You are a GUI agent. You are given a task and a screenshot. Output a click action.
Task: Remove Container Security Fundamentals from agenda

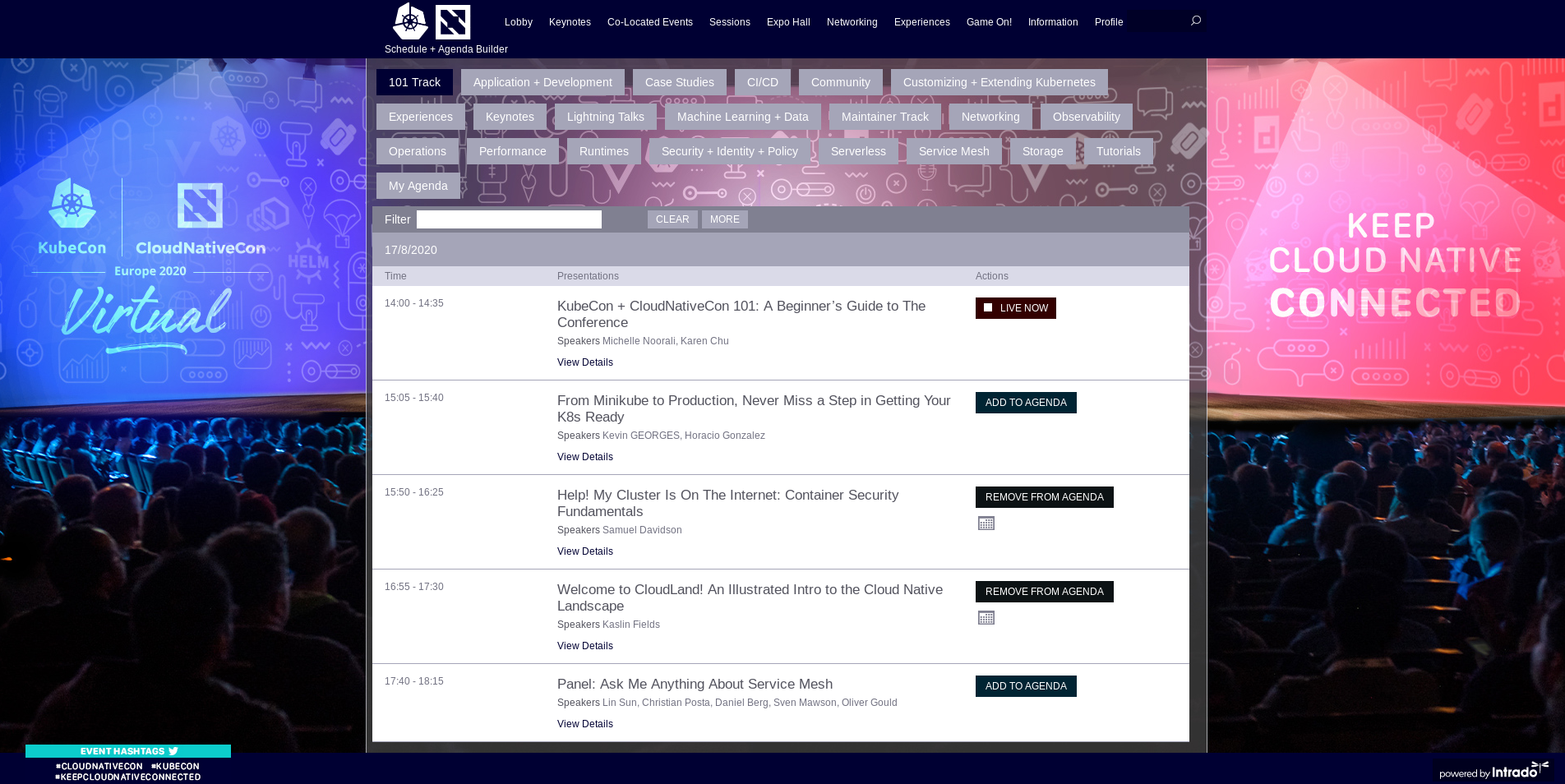(1045, 497)
